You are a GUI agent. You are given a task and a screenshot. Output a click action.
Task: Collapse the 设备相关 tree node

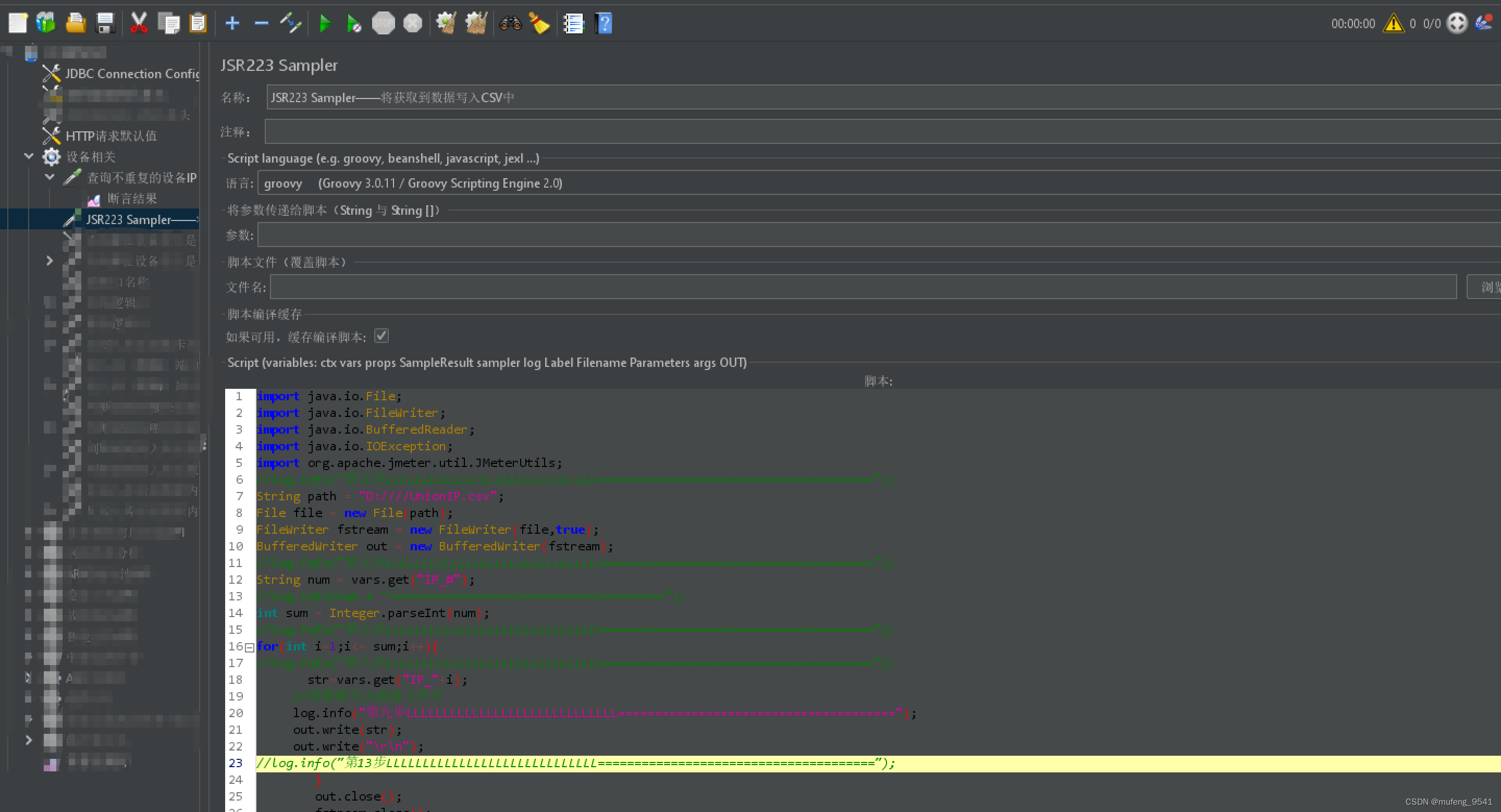pos(28,156)
